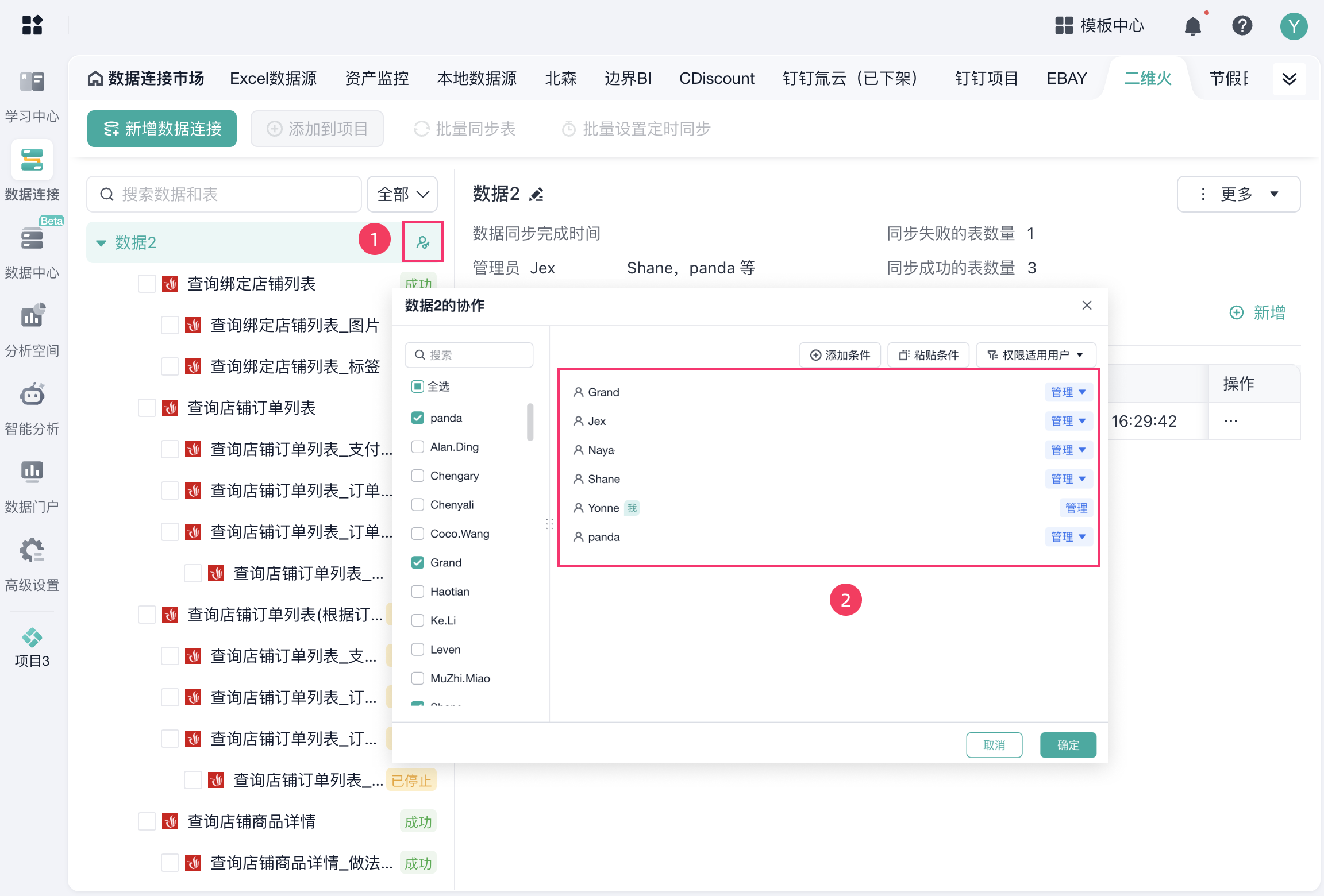1324x896 pixels.
Task: Switch to the Excel数据源 tab
Action: (x=274, y=78)
